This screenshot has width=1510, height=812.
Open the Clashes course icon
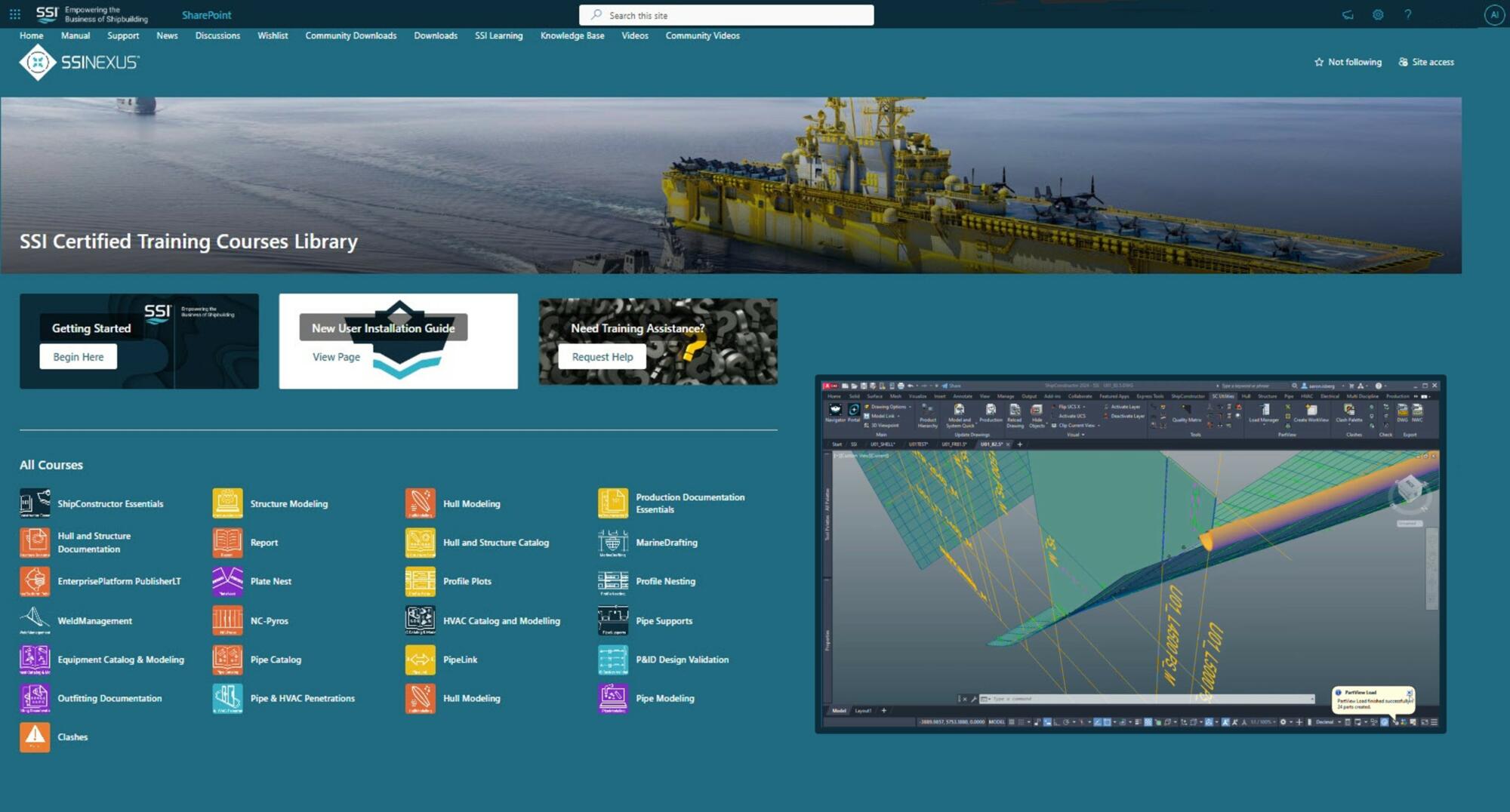(34, 737)
